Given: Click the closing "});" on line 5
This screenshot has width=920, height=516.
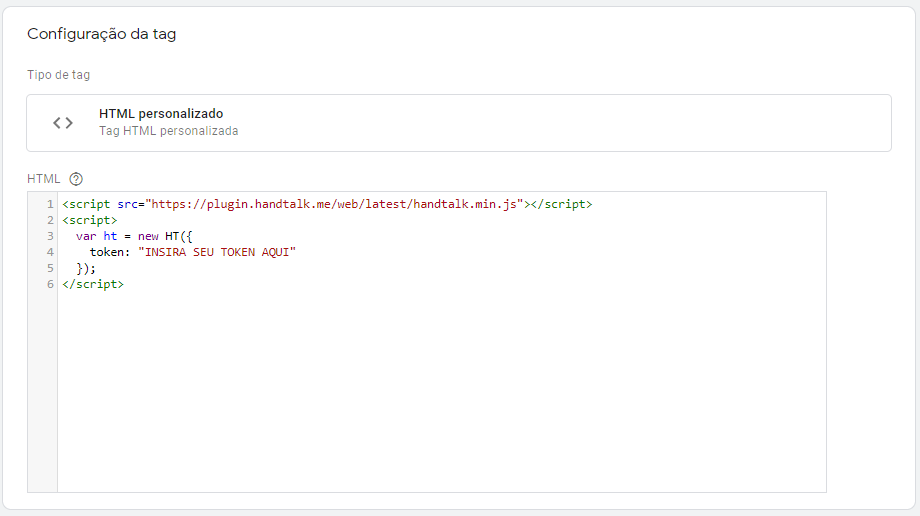Looking at the screenshot, I should tap(86, 268).
